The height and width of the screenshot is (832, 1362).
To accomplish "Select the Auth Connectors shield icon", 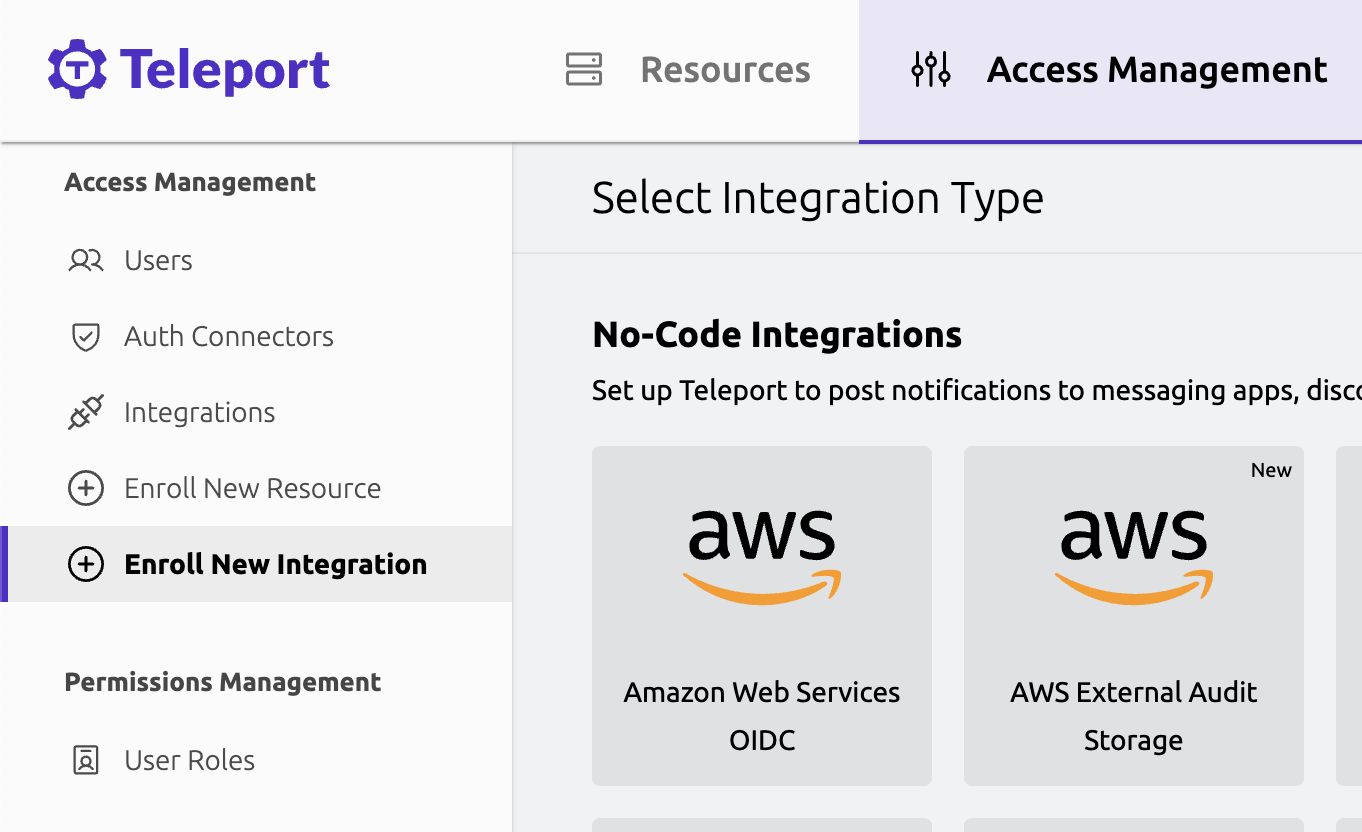I will pyautogui.click(x=85, y=336).
